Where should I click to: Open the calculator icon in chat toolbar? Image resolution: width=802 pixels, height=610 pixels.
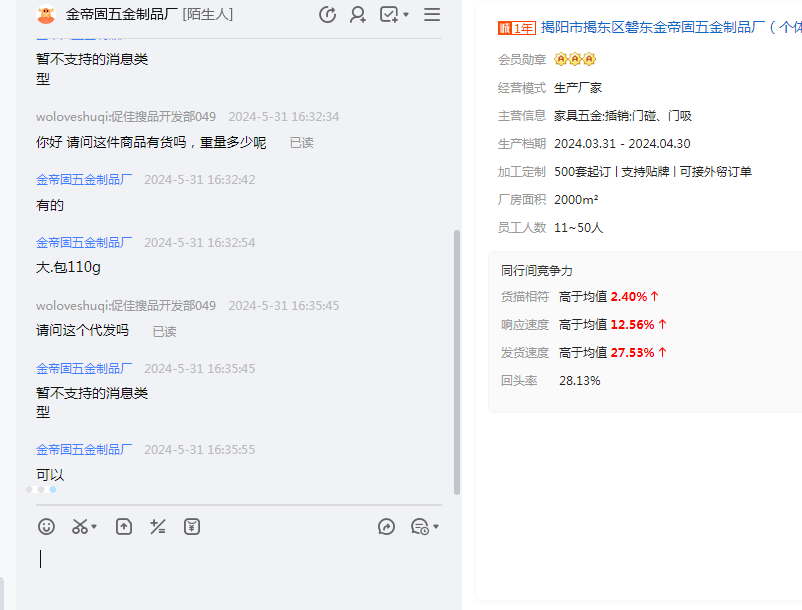[x=158, y=526]
